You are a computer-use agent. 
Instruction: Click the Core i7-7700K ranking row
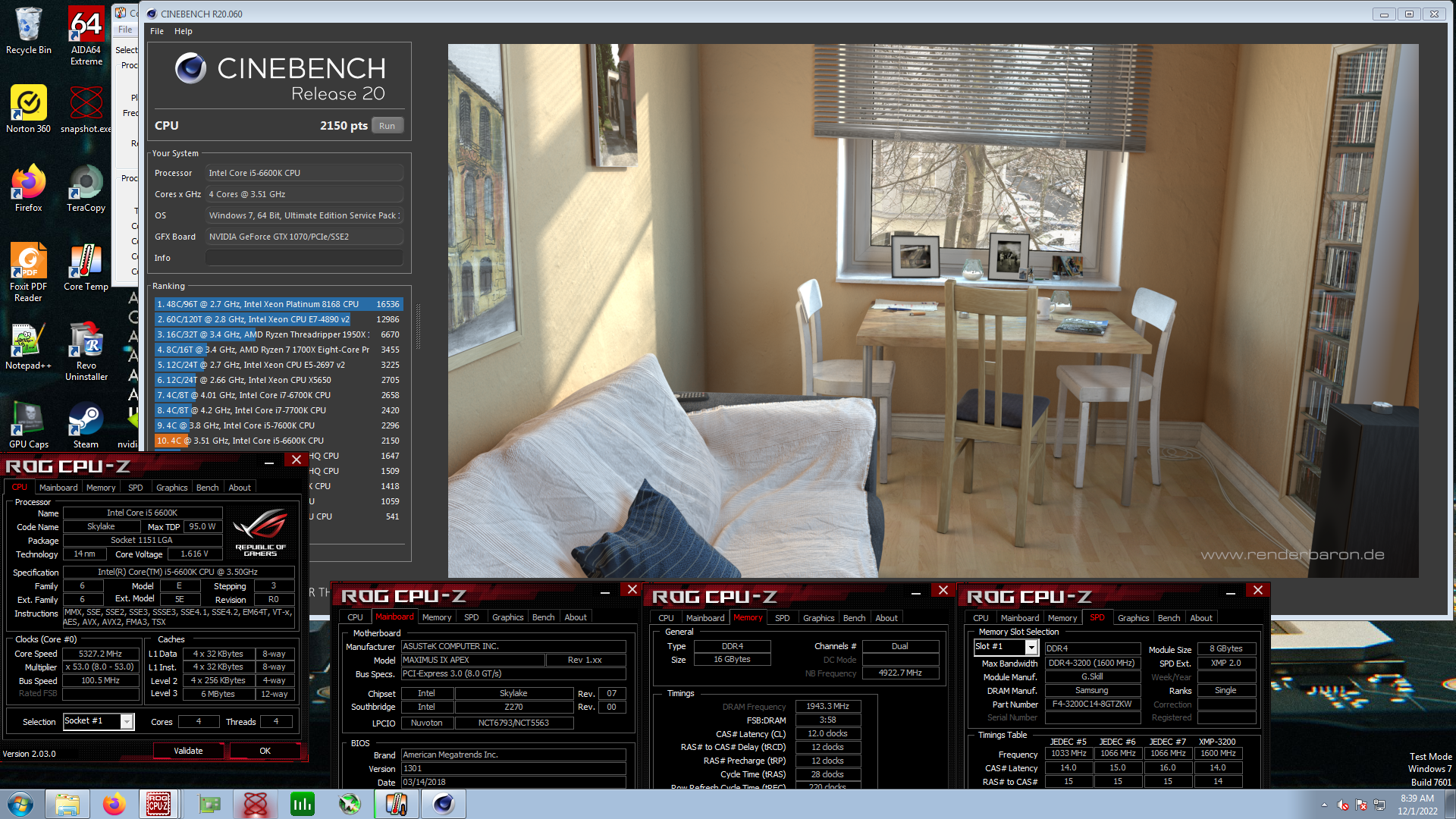tap(278, 410)
